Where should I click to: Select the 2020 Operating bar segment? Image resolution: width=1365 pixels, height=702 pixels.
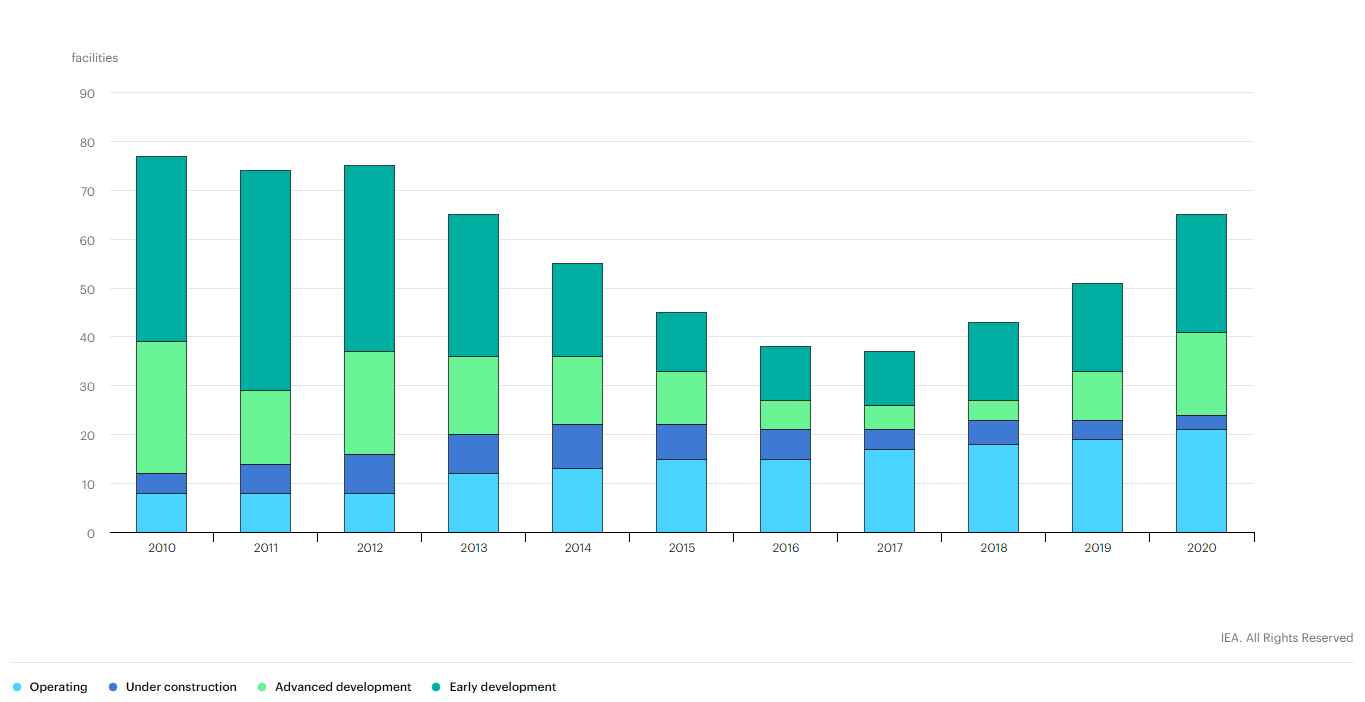1201,481
